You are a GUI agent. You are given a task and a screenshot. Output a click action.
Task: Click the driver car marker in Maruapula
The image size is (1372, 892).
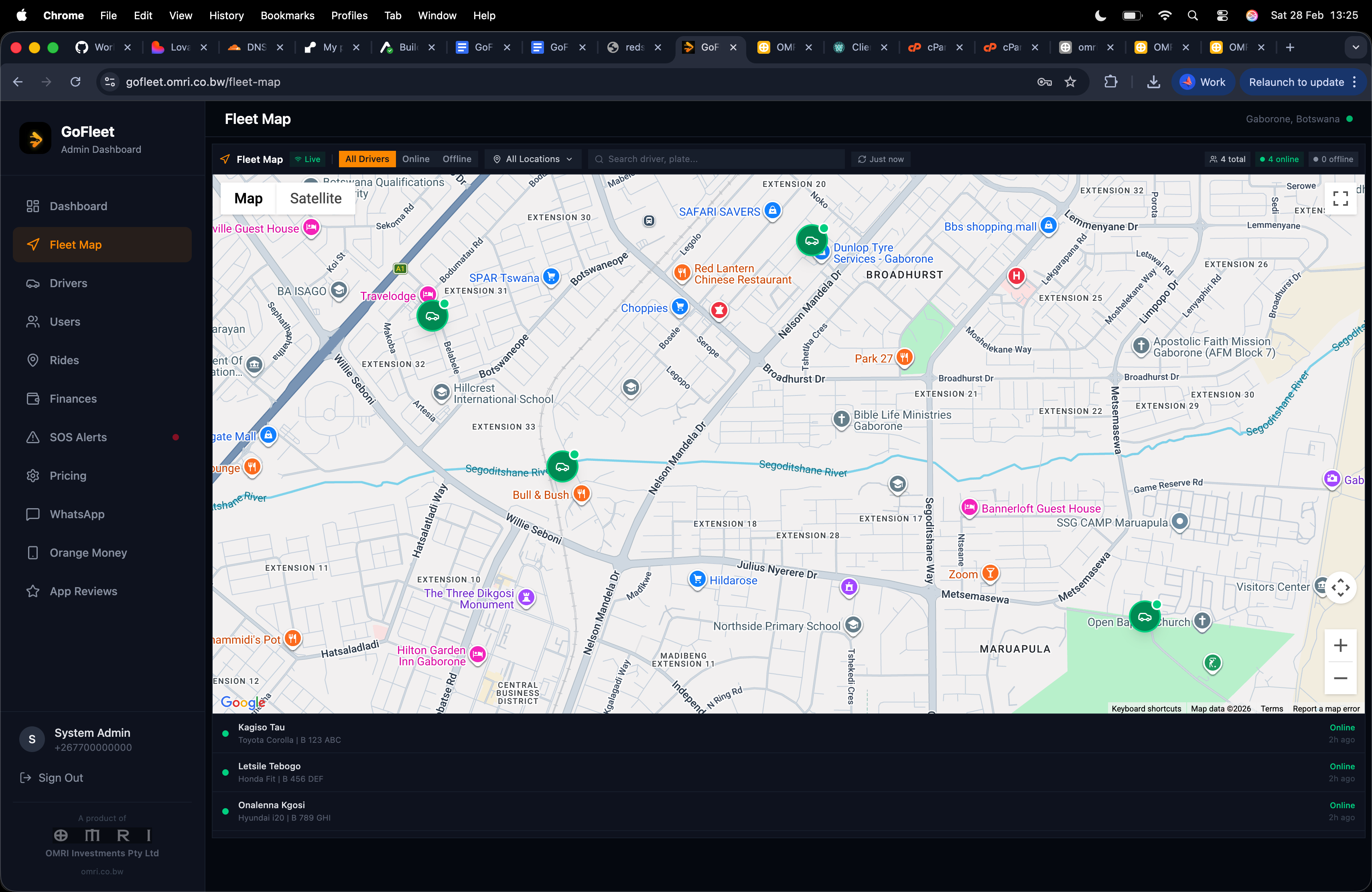coord(1144,616)
